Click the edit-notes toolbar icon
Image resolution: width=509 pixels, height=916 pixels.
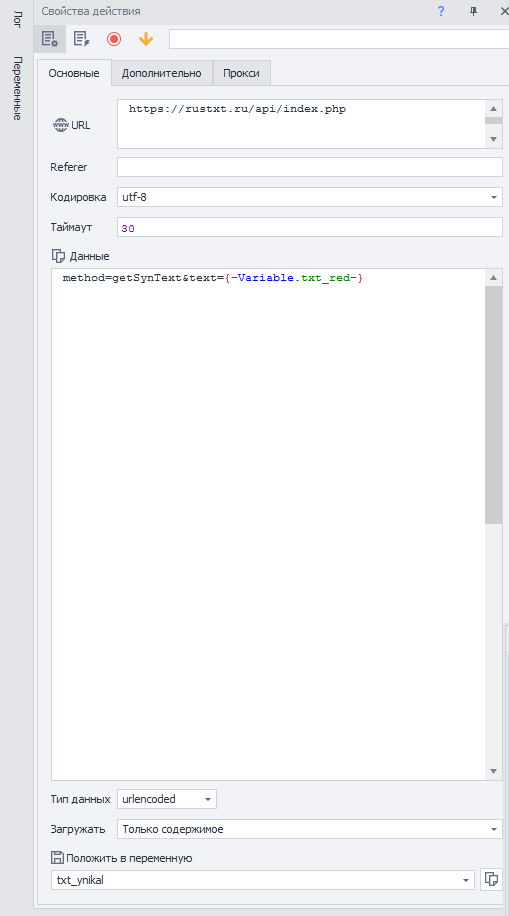(x=81, y=39)
